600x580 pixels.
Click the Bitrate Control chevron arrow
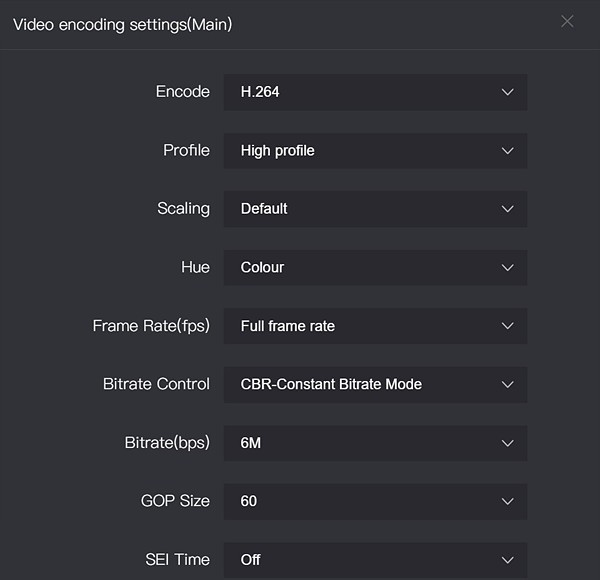coord(507,385)
